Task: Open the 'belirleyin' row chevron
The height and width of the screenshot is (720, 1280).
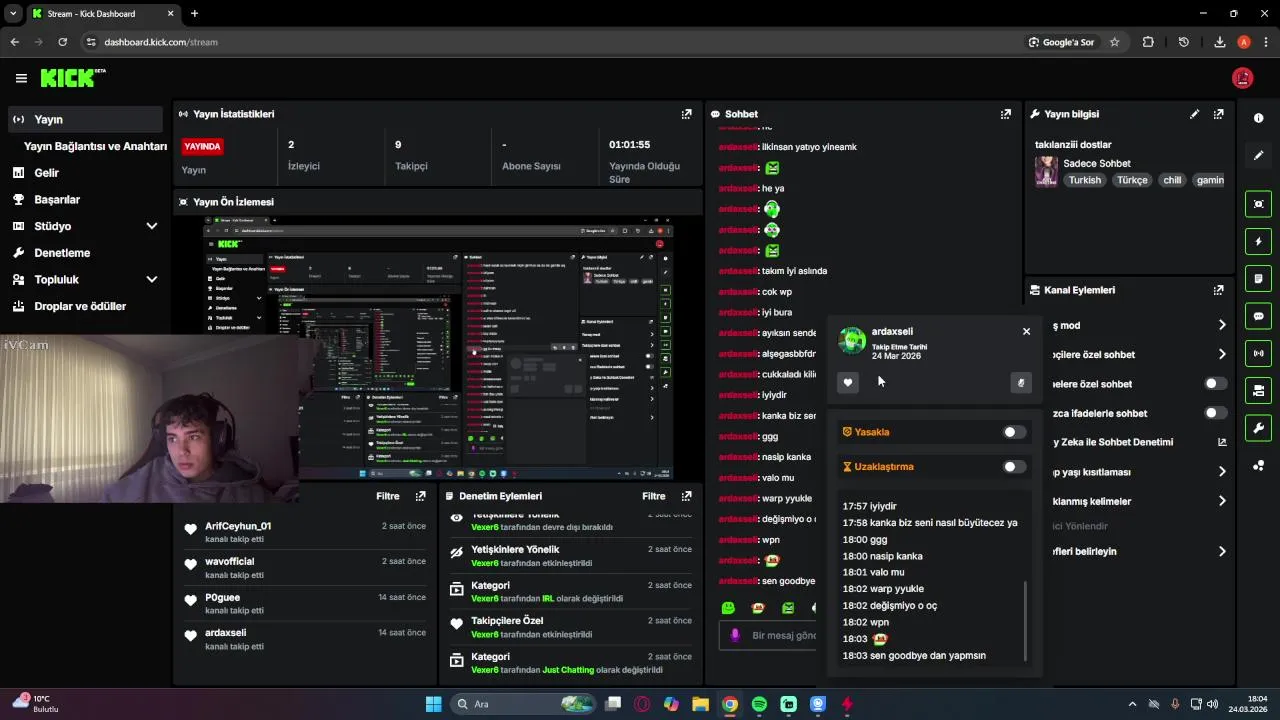Action: click(x=1222, y=551)
